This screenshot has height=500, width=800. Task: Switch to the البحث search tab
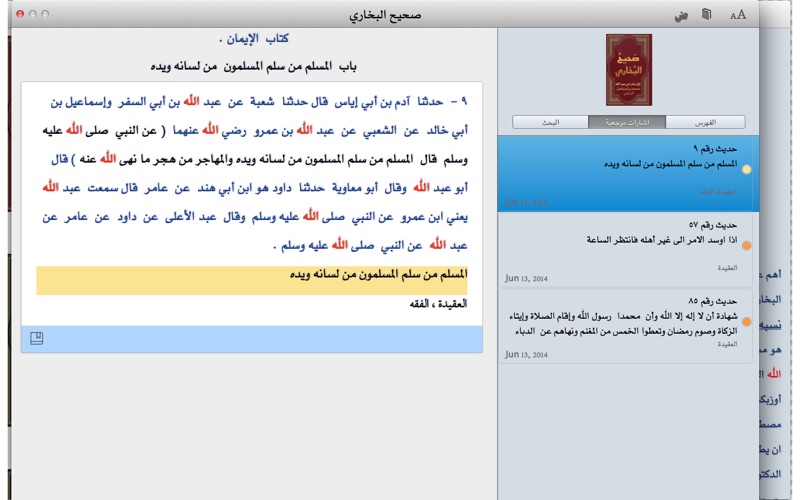(x=550, y=122)
